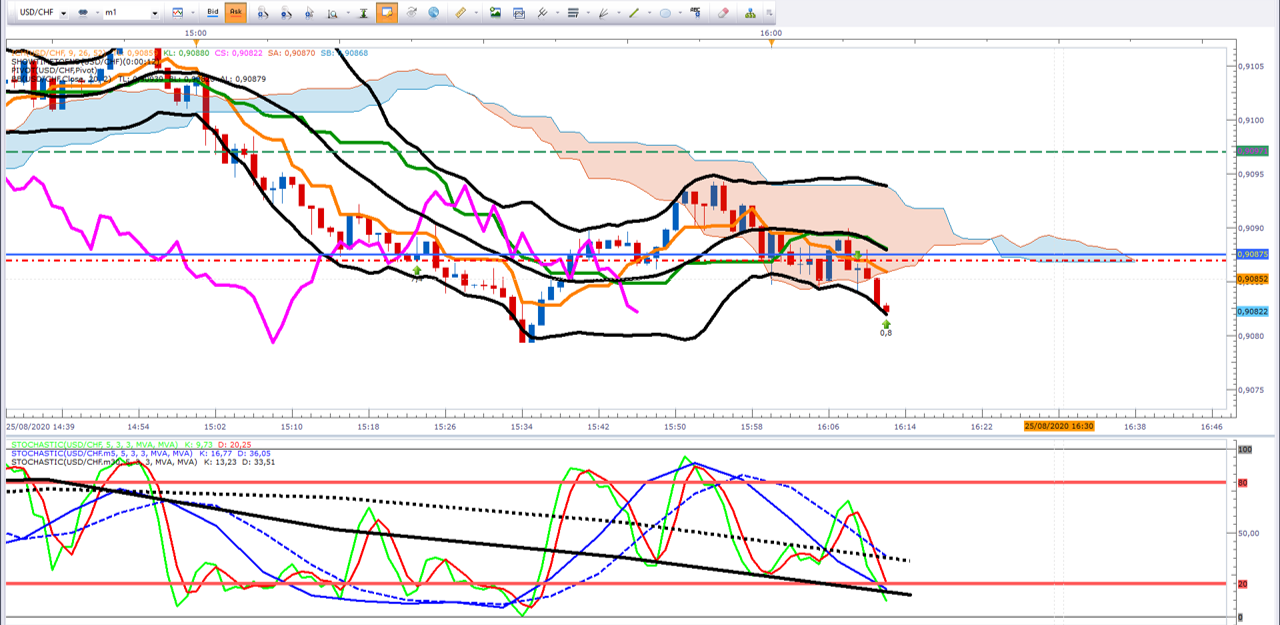Click the picture icon with green landscape

[x=495, y=13]
